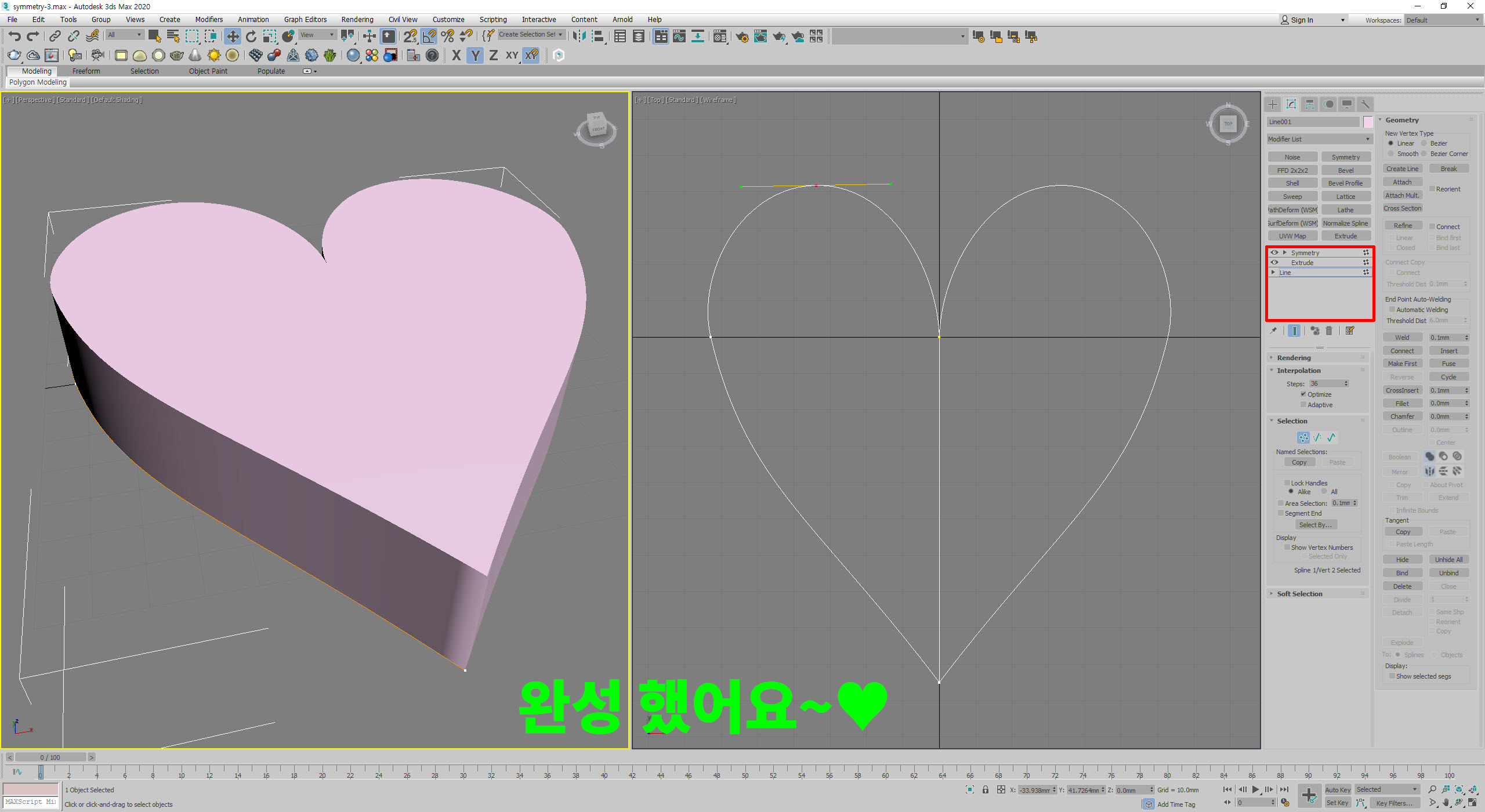Enable Show Vertex Numbers
Viewport: 1485px width, 812px height.
[x=1287, y=548]
